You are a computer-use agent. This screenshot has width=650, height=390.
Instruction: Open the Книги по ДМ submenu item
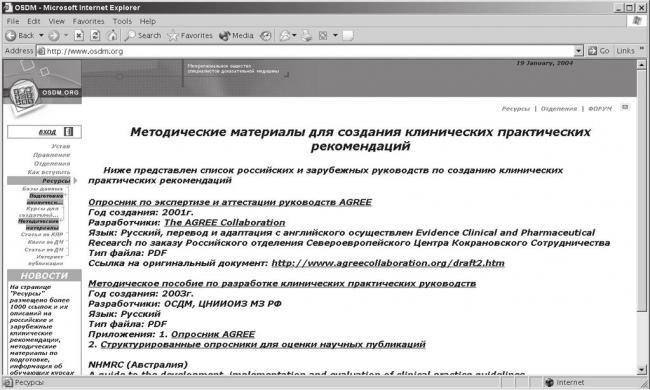(45, 242)
